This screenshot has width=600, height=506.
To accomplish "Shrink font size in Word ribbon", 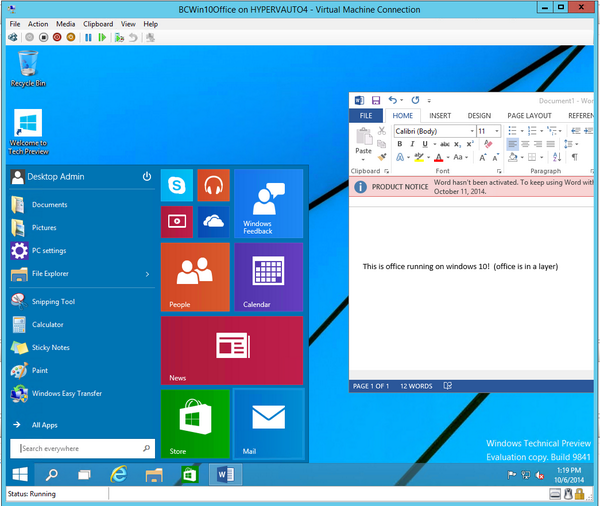I will coord(496,157).
